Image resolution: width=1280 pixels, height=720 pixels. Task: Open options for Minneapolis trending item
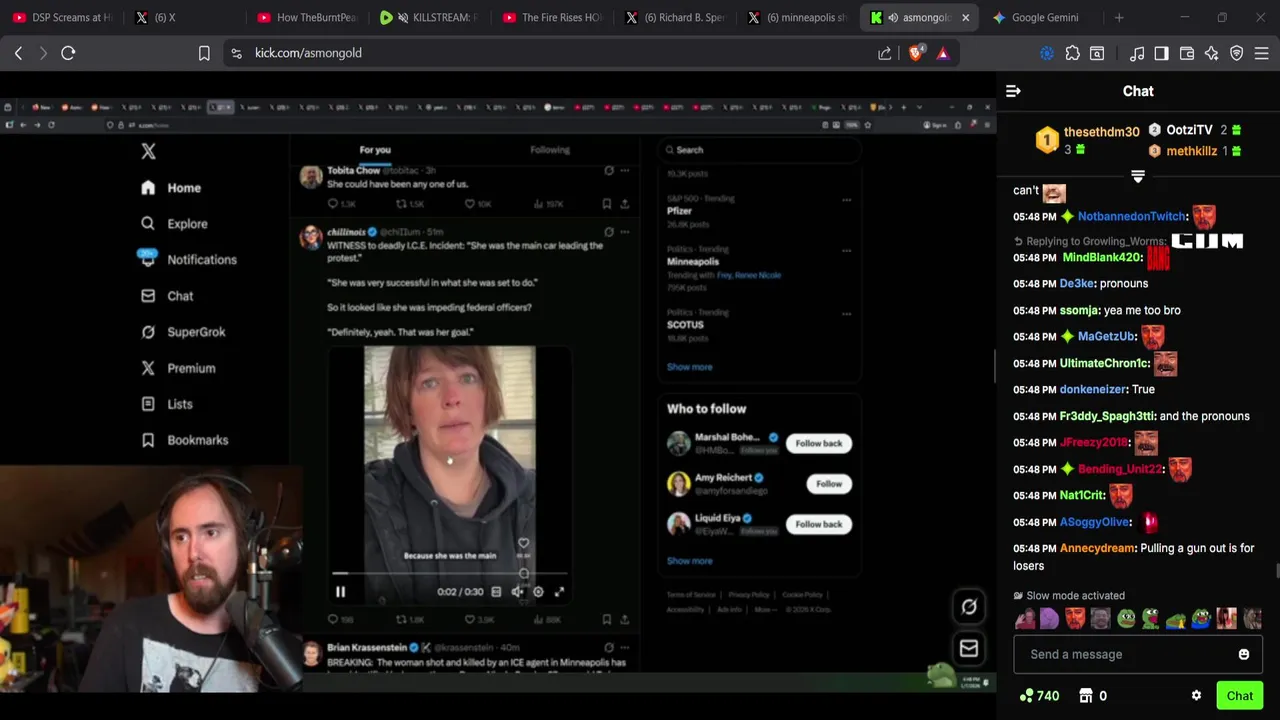pyautogui.click(x=846, y=250)
